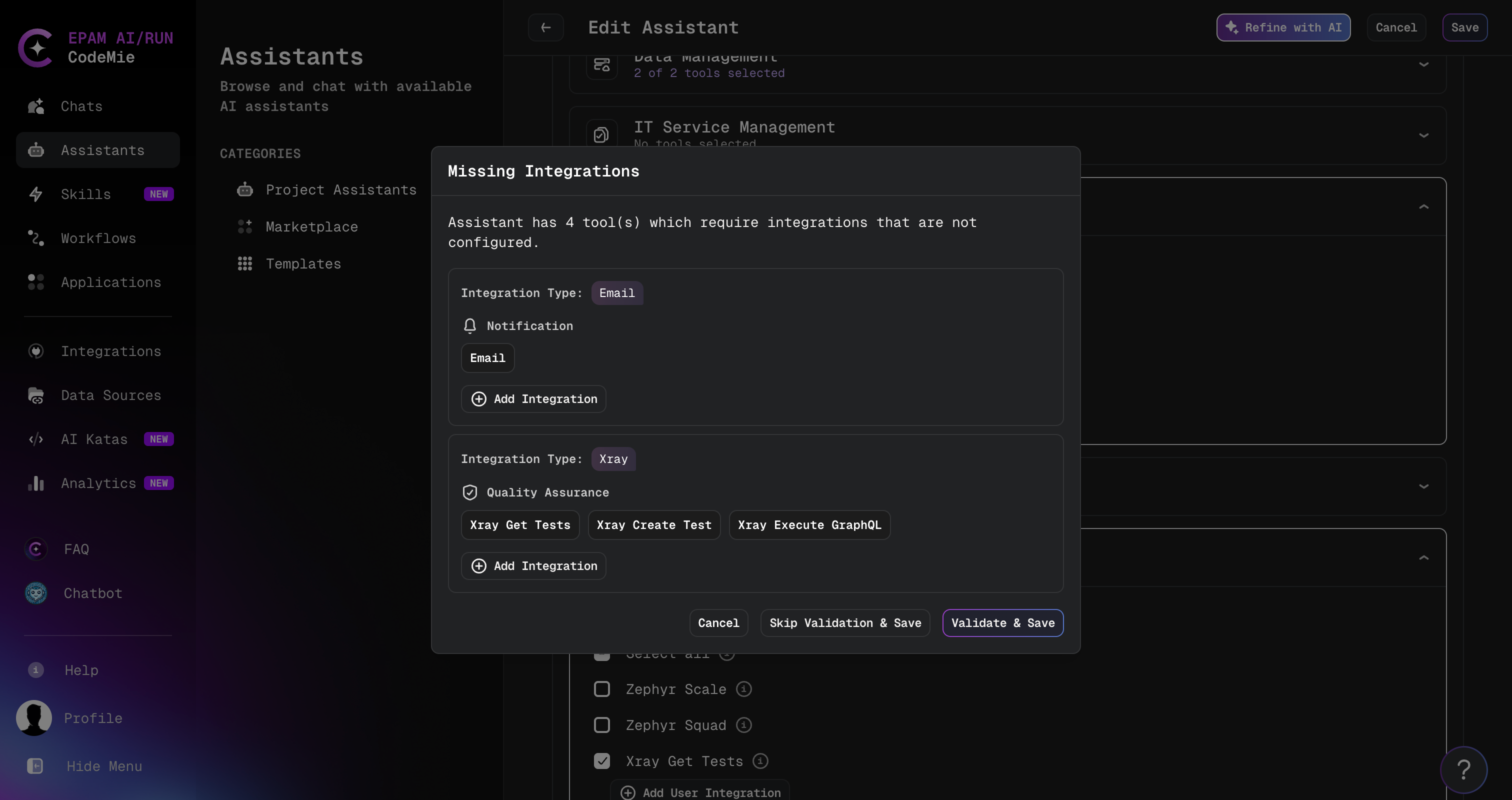Expand the IT Service Management tools section

[1424, 135]
